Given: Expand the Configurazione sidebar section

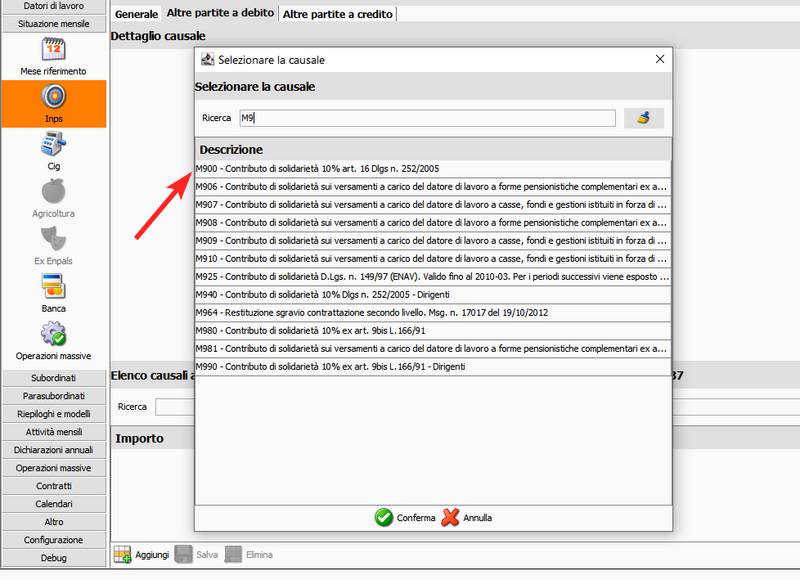Looking at the screenshot, I should click(x=53, y=540).
